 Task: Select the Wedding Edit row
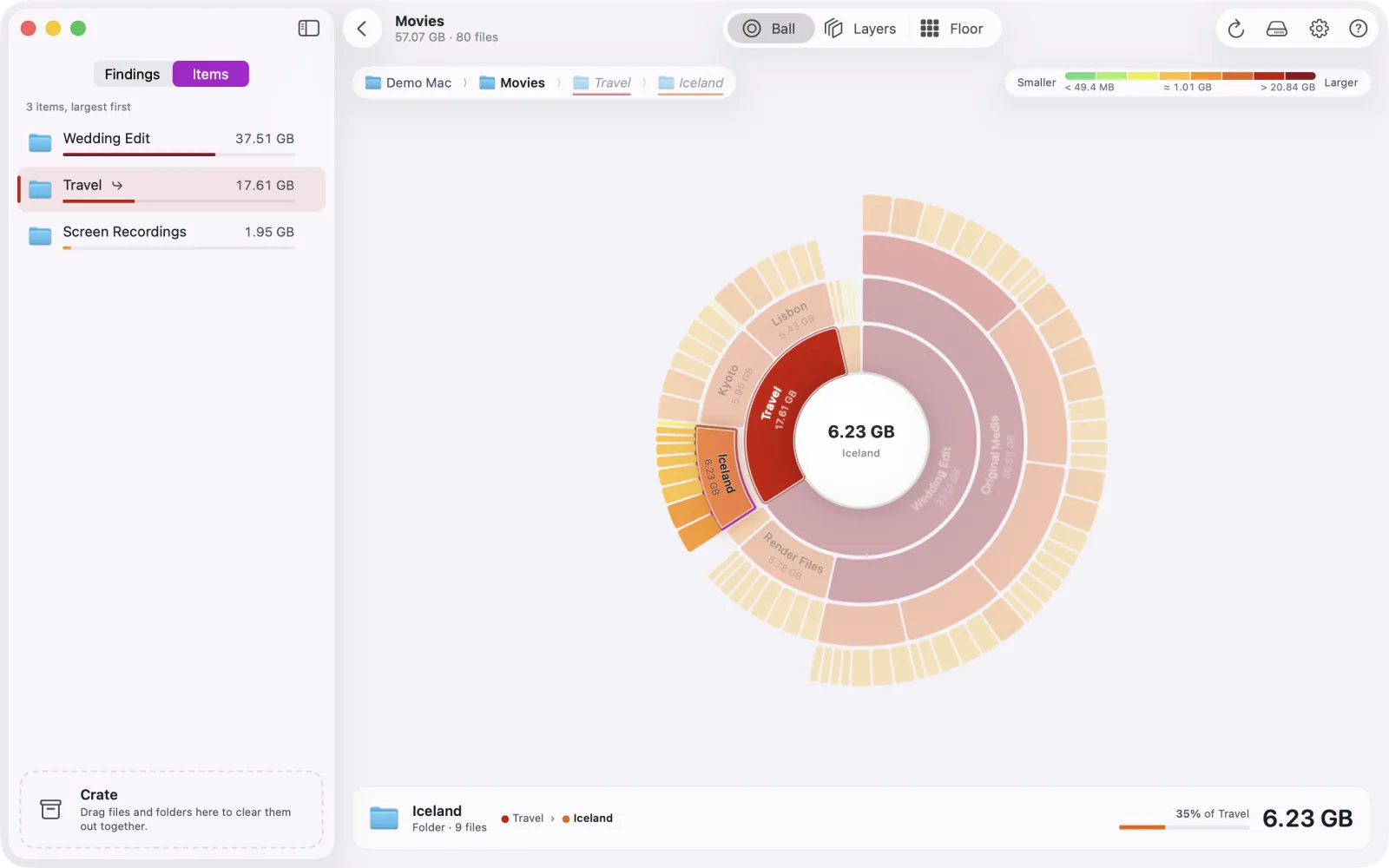click(x=171, y=142)
